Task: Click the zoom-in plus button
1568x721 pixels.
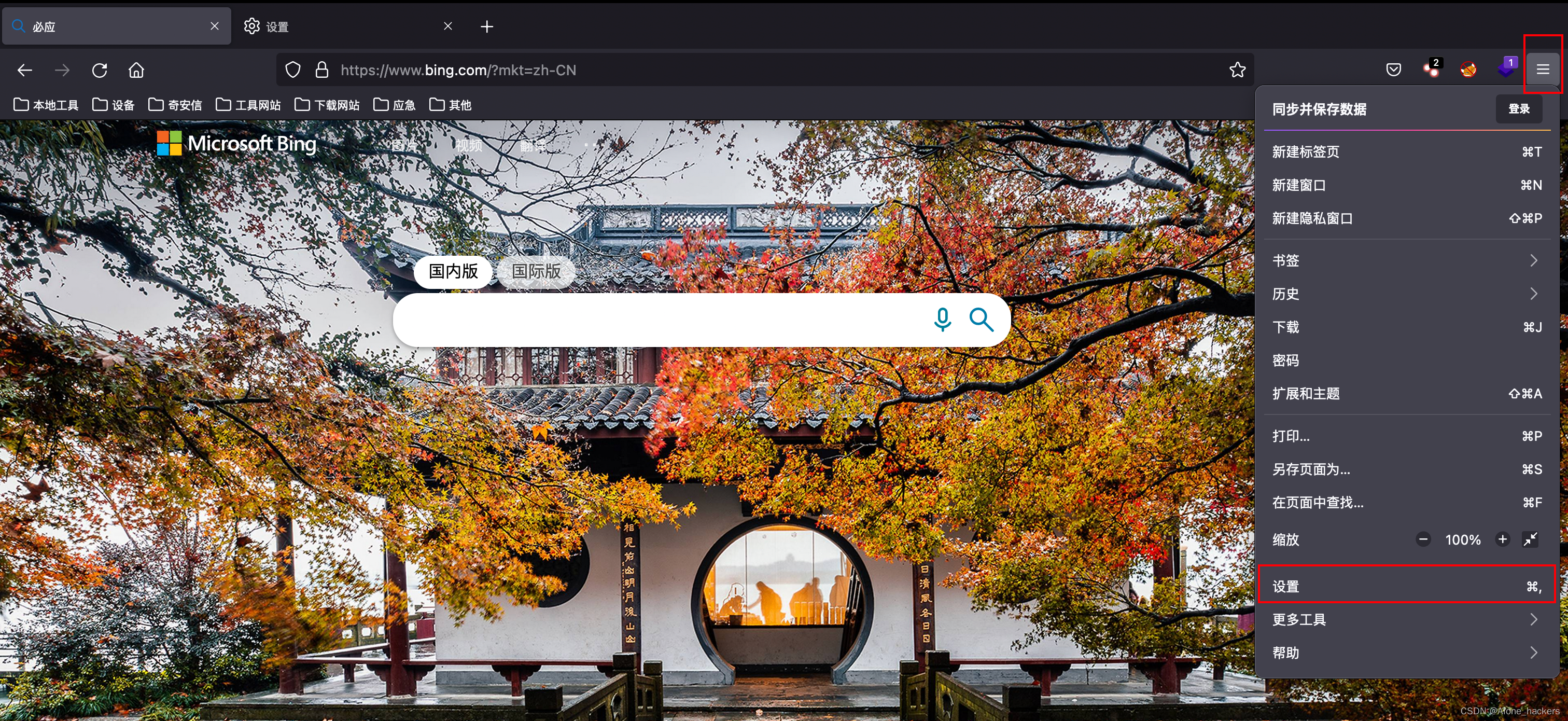Action: pyautogui.click(x=1503, y=539)
